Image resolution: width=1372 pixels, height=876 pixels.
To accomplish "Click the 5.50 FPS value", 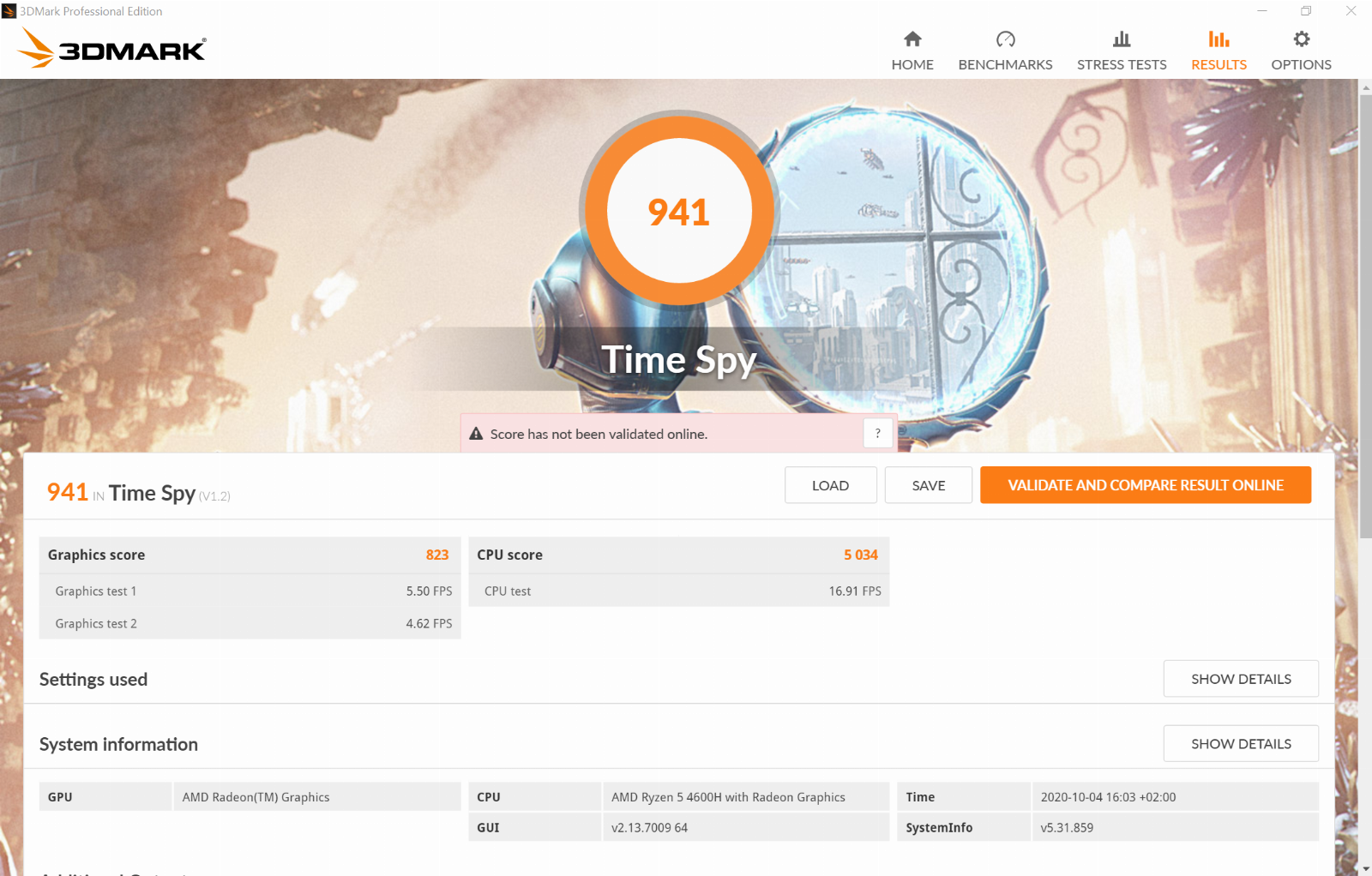I will click(429, 591).
